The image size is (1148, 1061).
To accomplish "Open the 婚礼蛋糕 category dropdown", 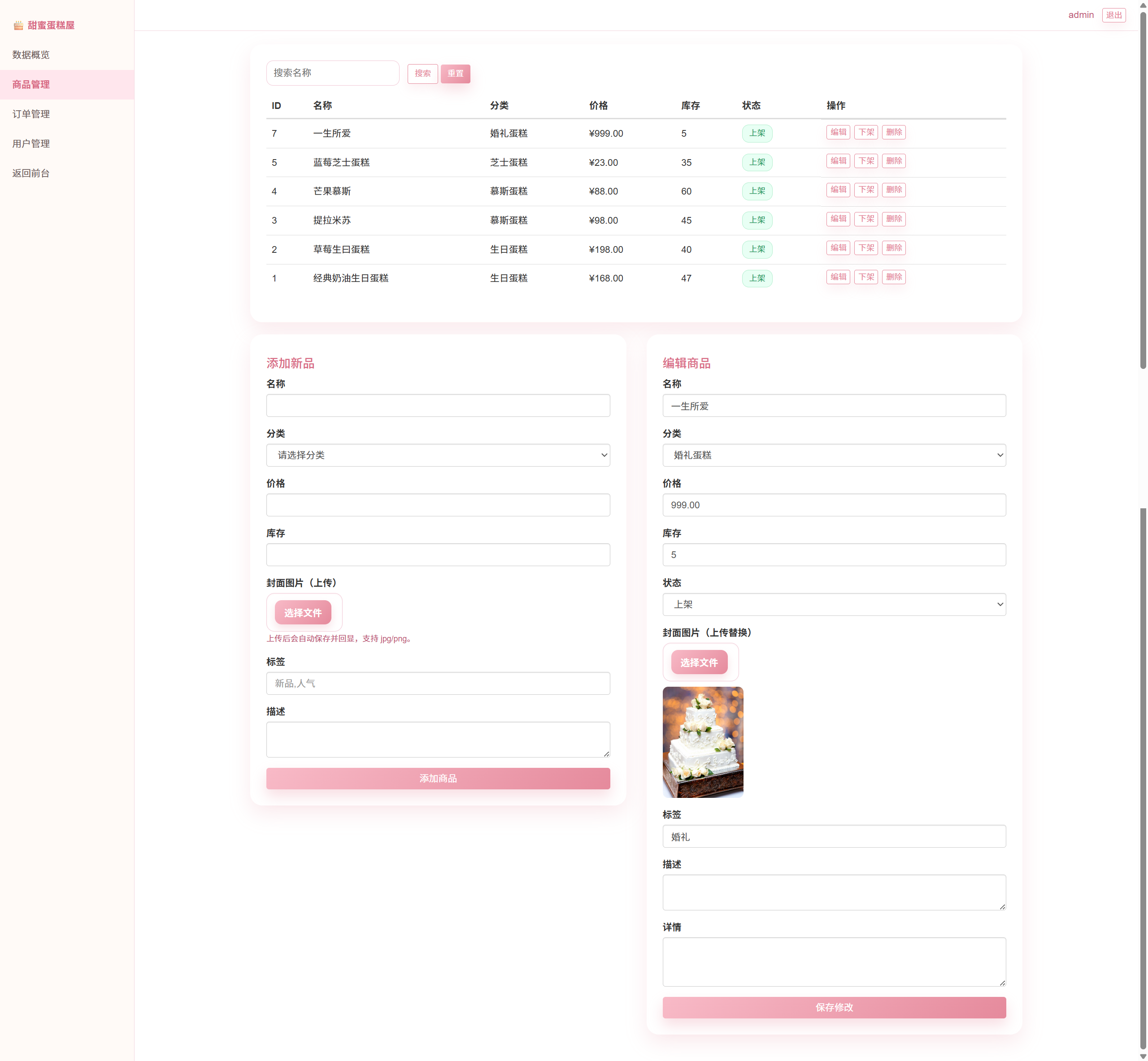I will [x=834, y=455].
